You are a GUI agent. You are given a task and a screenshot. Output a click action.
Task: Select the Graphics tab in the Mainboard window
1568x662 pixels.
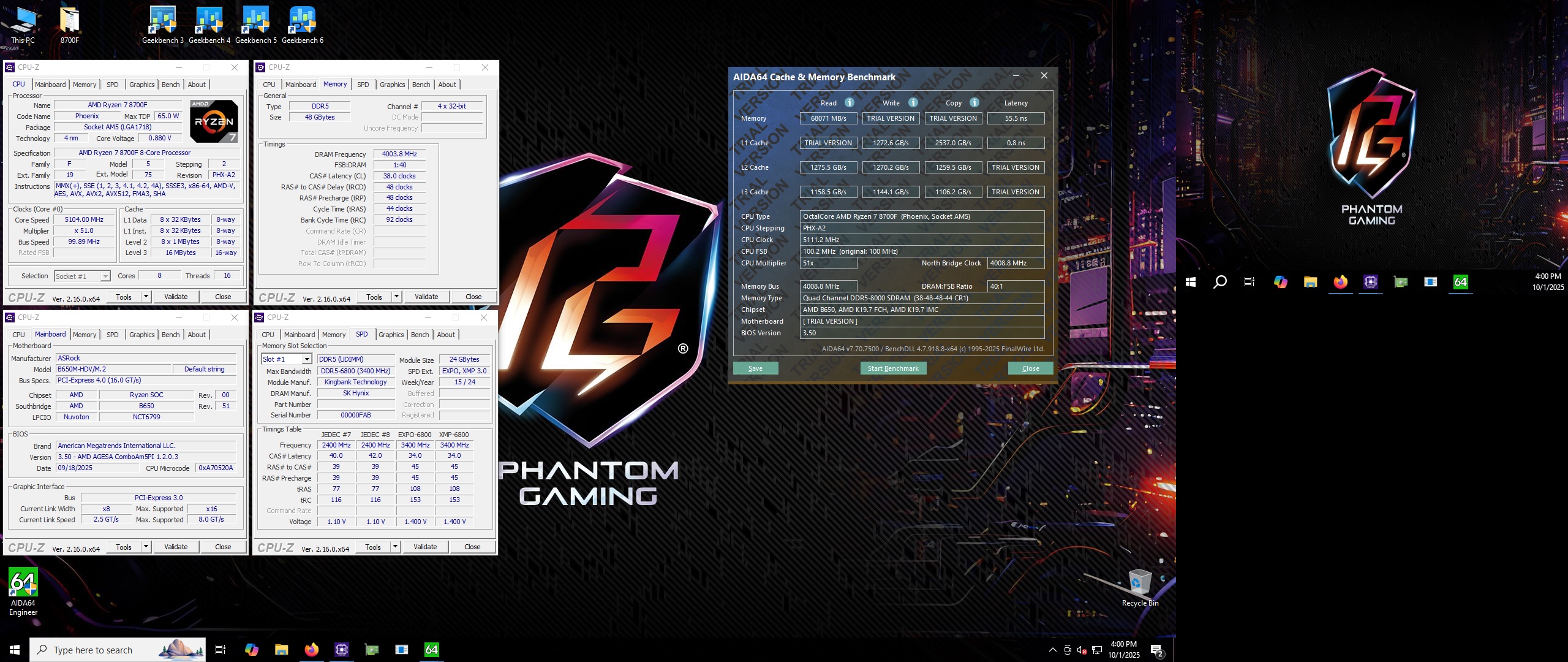pyautogui.click(x=141, y=335)
